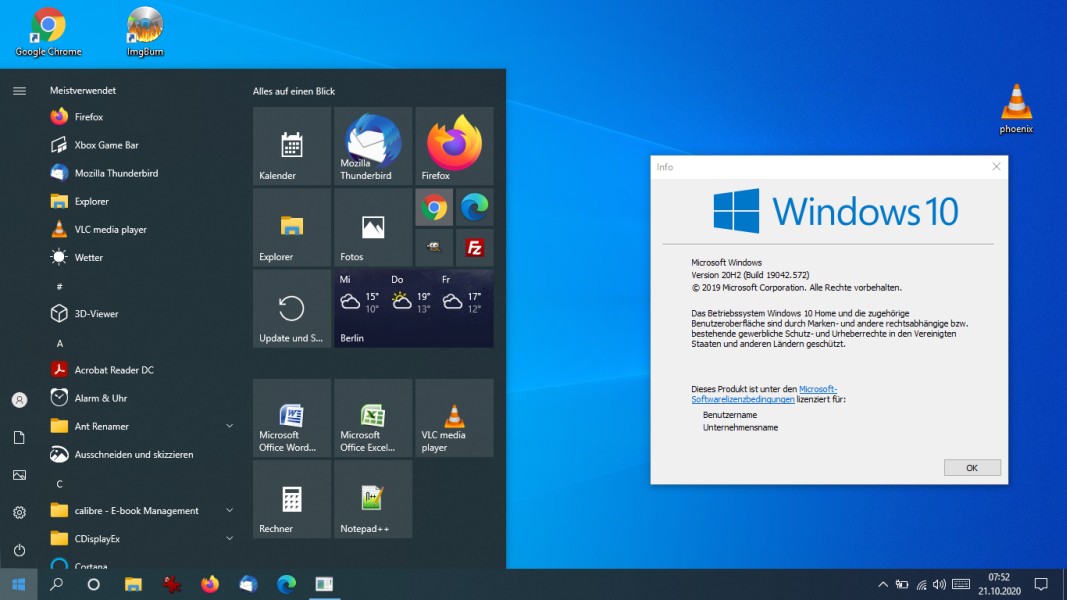
Task: Click the Mozilla Thunderbird tile
Action: click(373, 146)
